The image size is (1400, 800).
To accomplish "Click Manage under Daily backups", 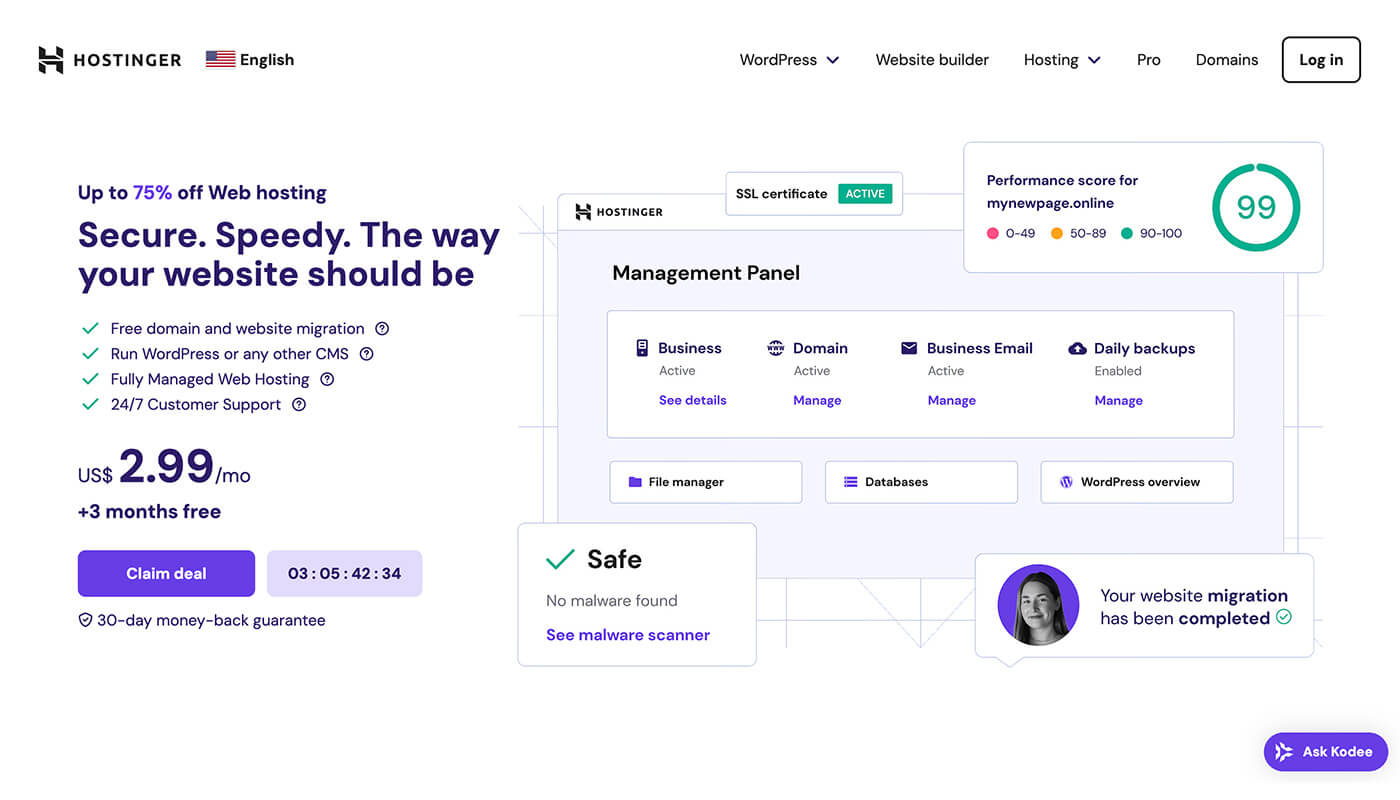I will point(1118,400).
